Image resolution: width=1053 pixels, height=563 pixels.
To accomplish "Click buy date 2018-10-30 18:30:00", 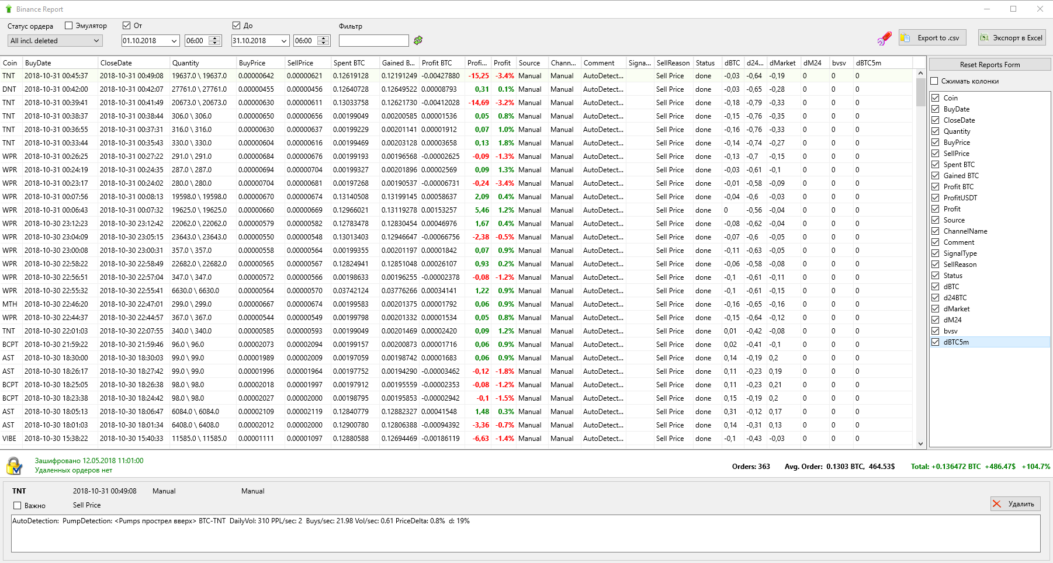I will (56, 358).
